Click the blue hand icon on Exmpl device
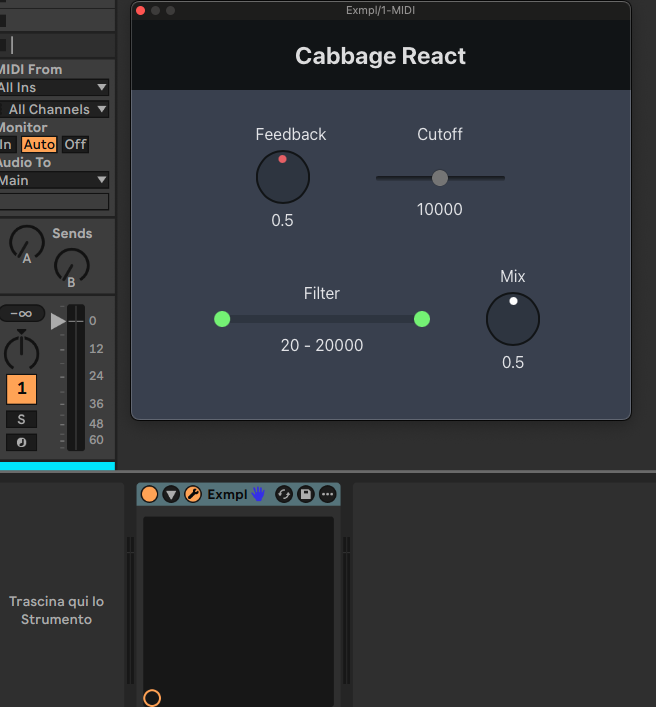The height and width of the screenshot is (707, 656). [258, 494]
